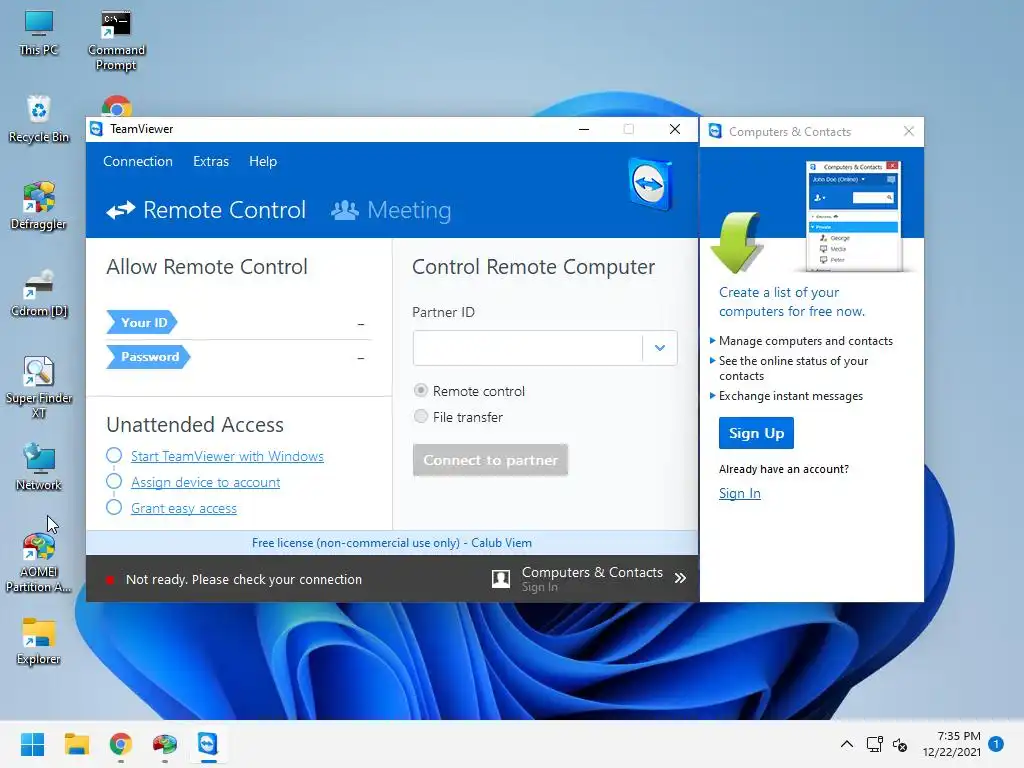Click the network tray icon
Viewport: 1024px width, 768px height.
[874, 744]
